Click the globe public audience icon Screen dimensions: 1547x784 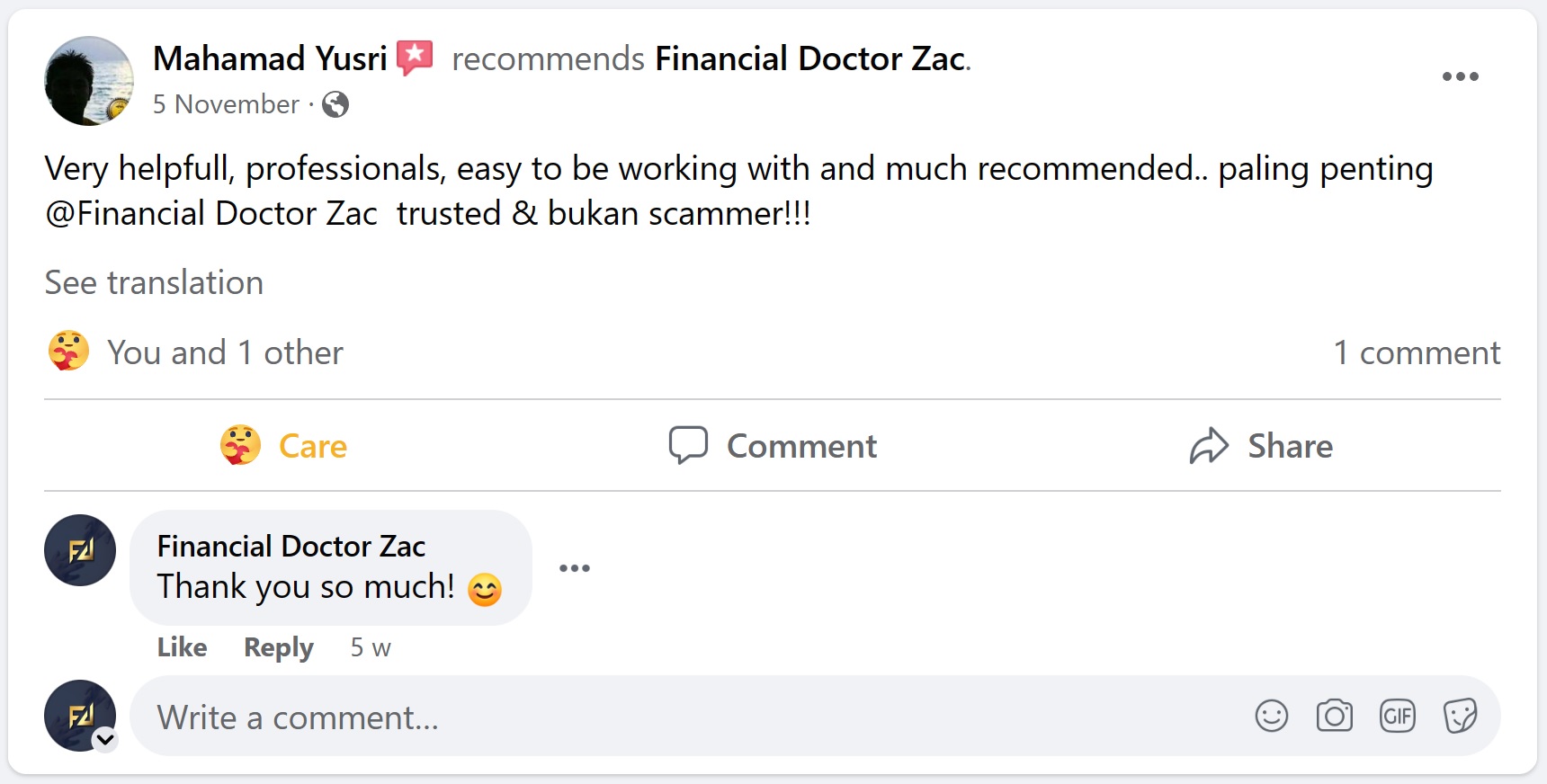point(335,105)
